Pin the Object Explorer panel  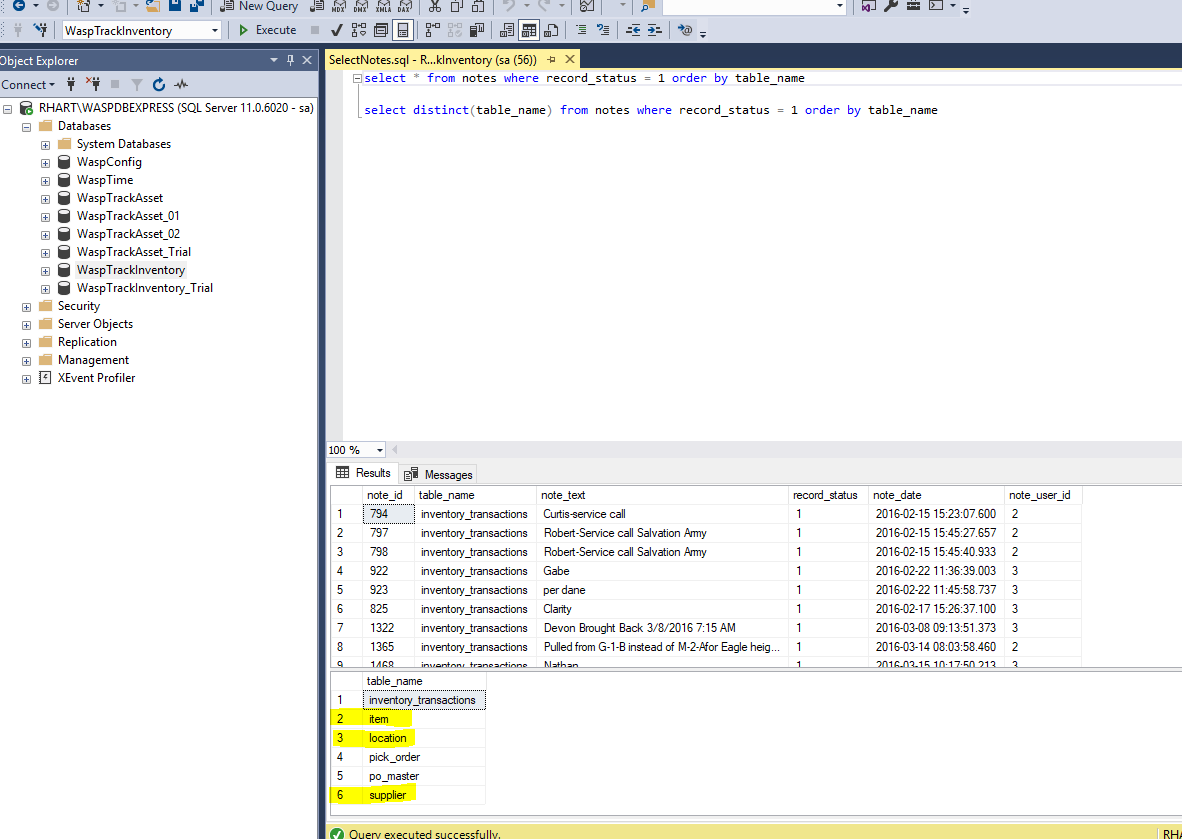(x=289, y=60)
